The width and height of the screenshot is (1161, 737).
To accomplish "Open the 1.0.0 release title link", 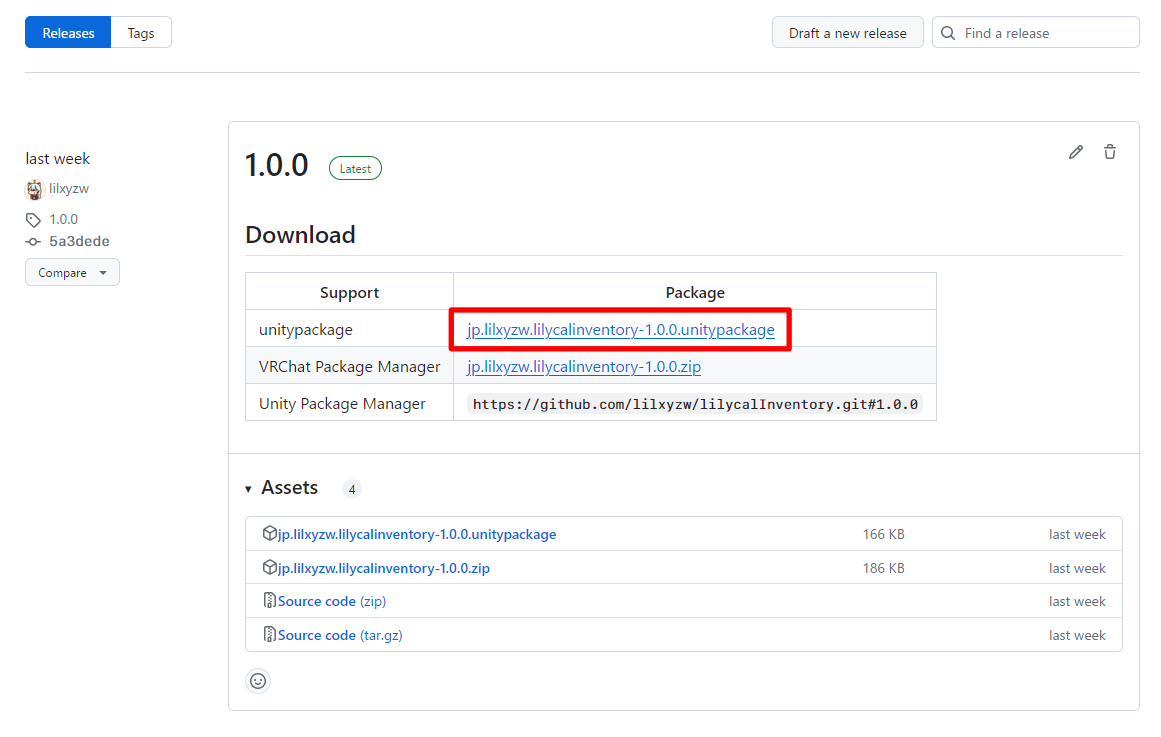I will [x=277, y=165].
